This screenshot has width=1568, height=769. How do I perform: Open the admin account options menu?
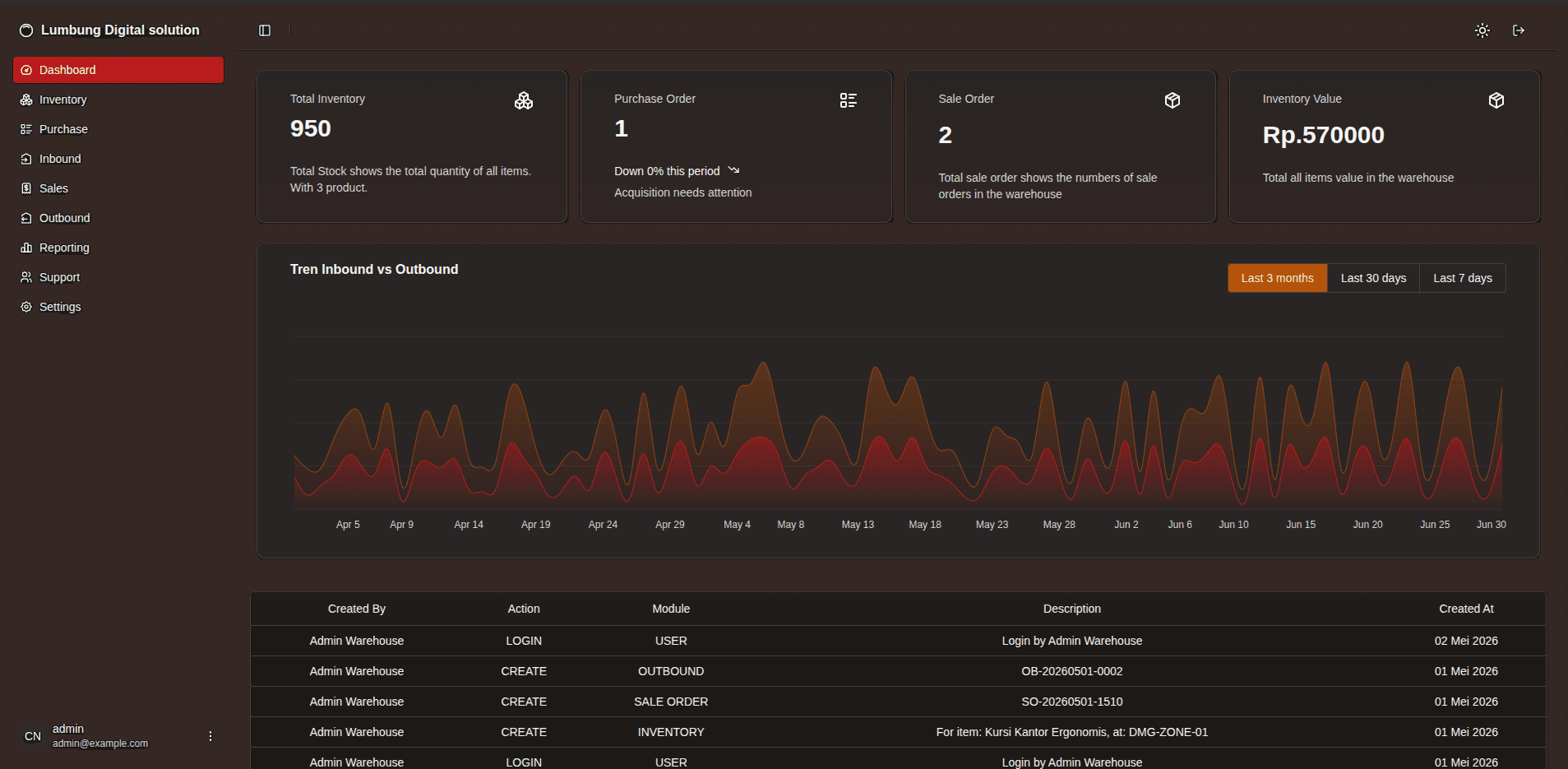pyautogui.click(x=210, y=736)
